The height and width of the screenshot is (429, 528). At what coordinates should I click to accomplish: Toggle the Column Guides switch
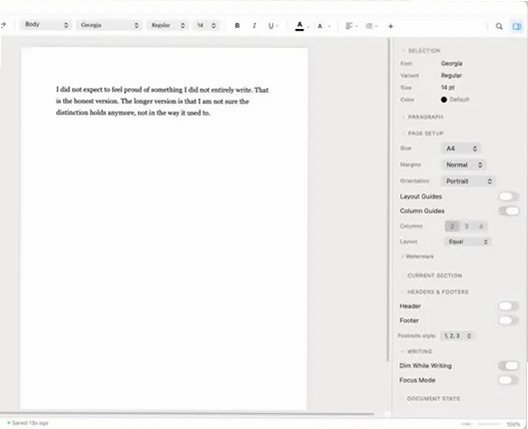tap(508, 211)
